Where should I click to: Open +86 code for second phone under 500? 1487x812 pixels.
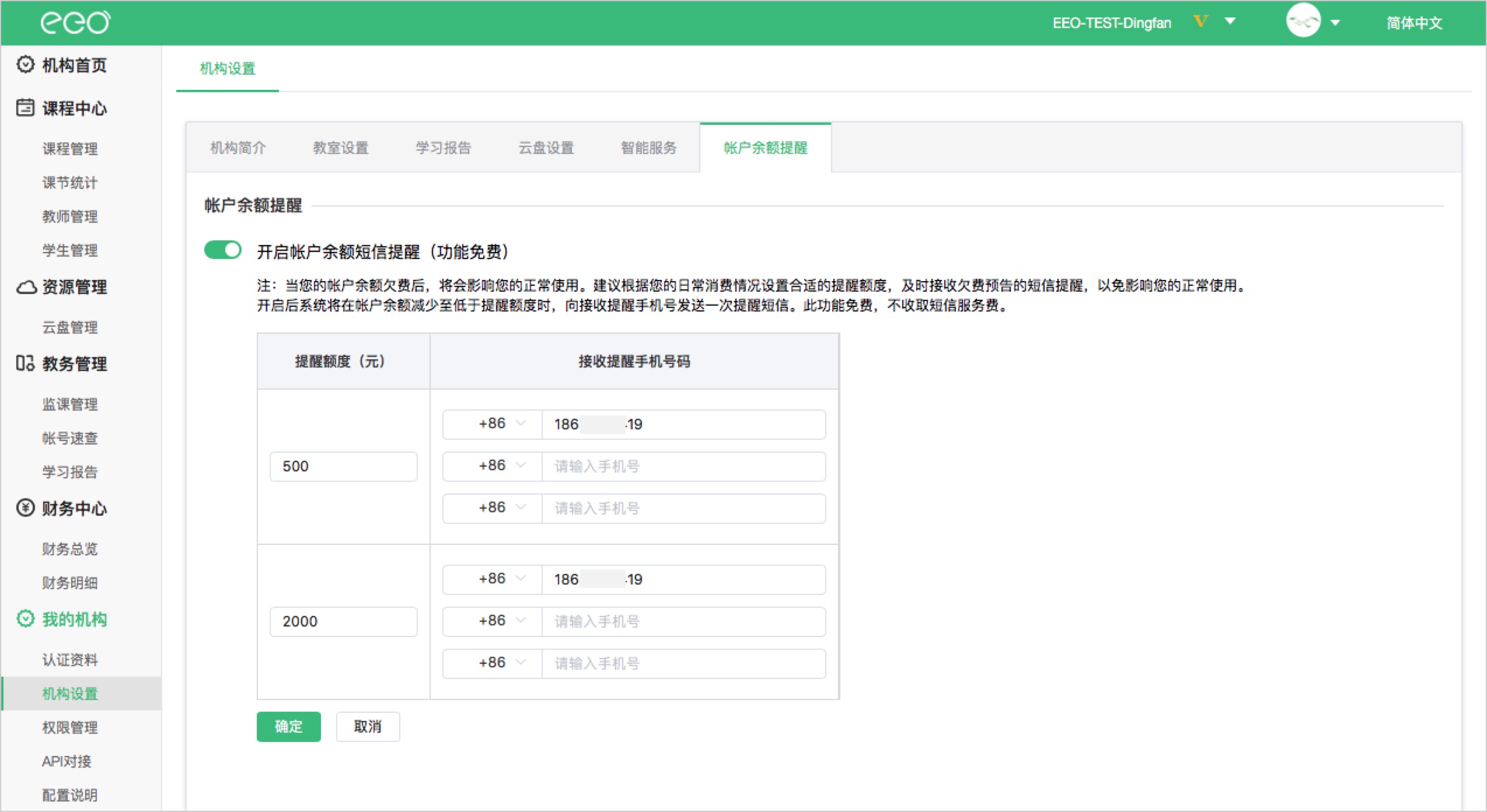[493, 466]
